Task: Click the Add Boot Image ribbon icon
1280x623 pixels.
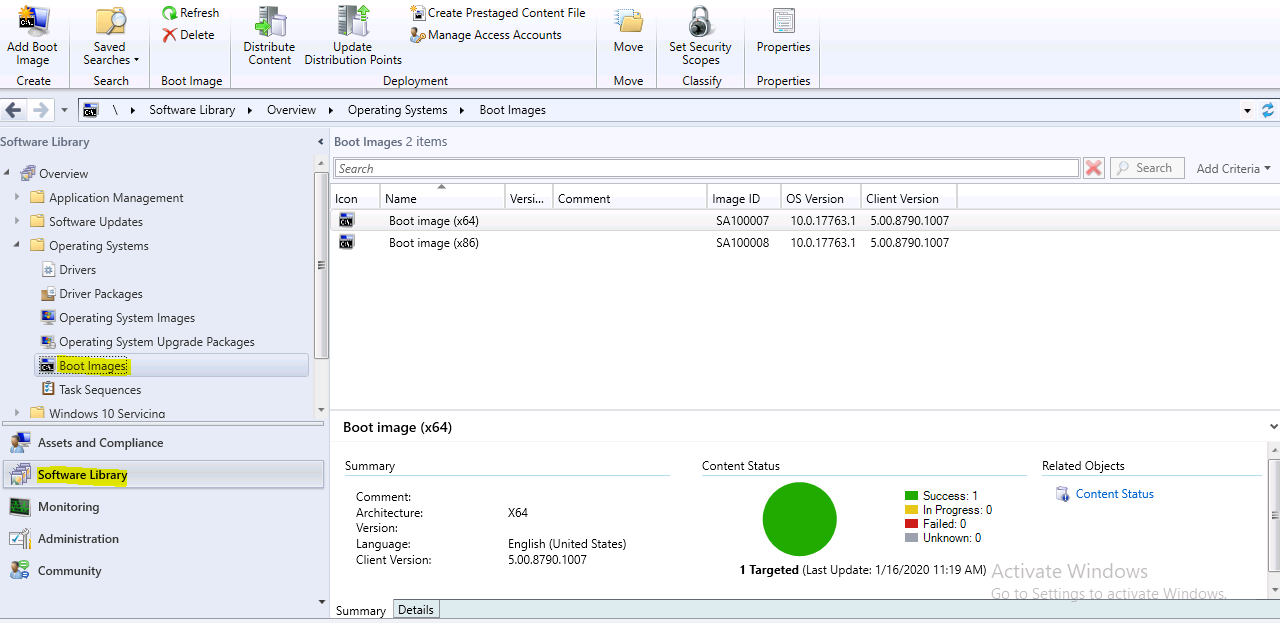Action: tap(32, 21)
